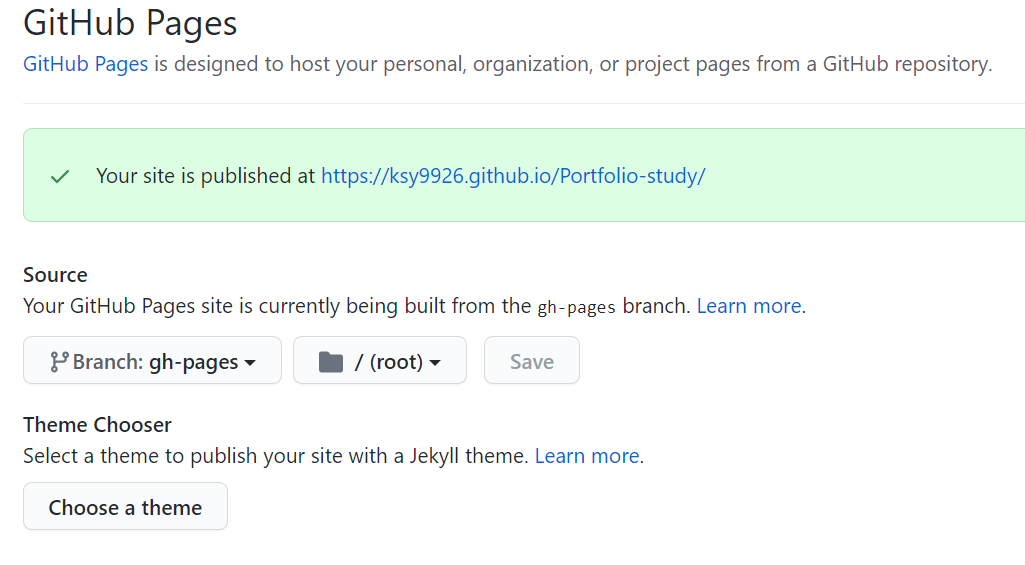Click the Save button
The width and height of the screenshot is (1025, 565).
click(531, 360)
